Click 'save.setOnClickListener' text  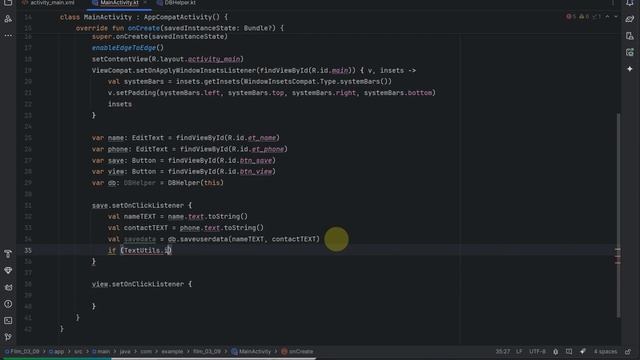pyautogui.click(x=138, y=205)
